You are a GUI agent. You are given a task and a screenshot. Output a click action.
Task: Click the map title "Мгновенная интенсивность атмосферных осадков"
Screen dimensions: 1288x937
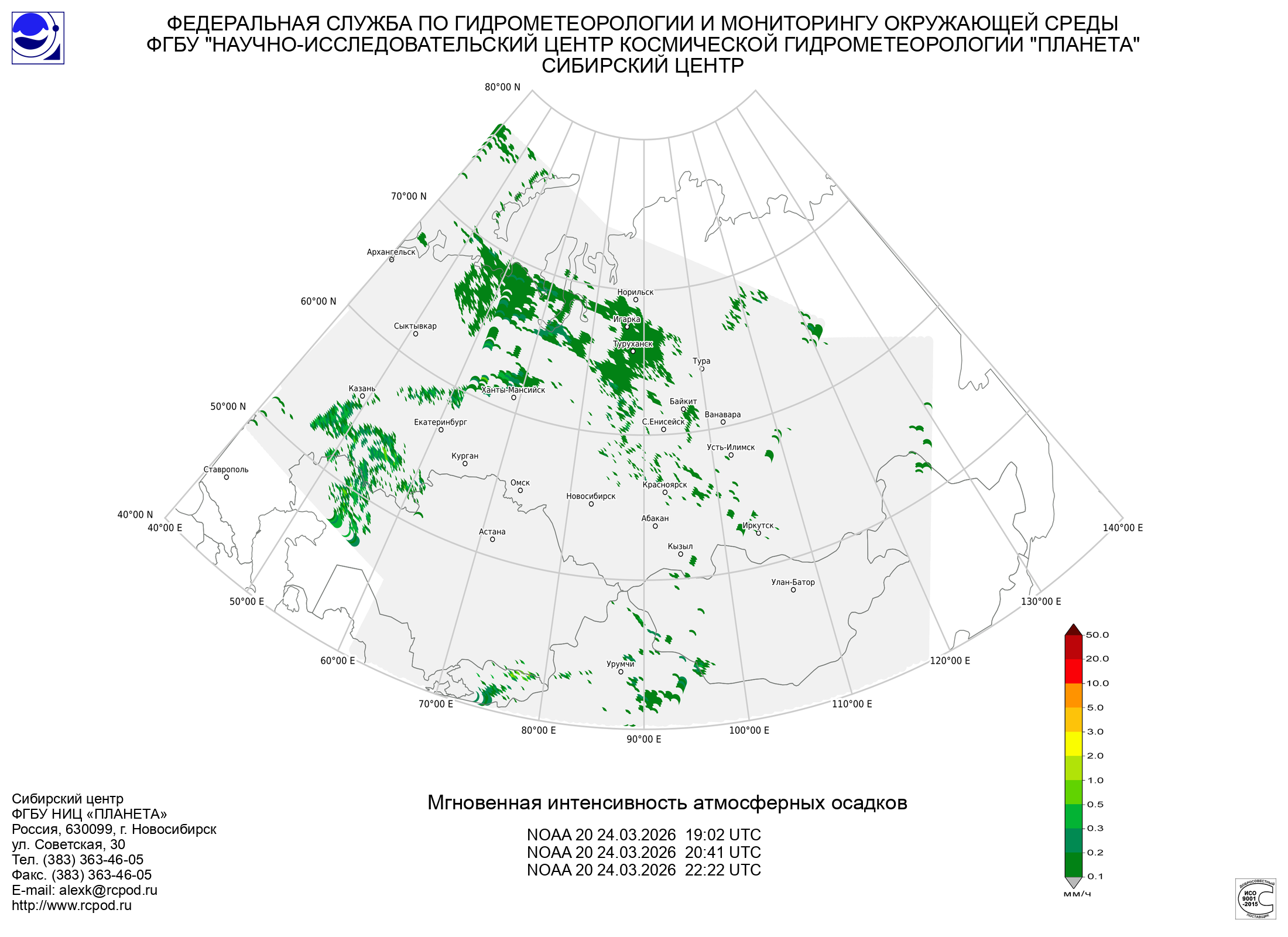click(x=667, y=802)
